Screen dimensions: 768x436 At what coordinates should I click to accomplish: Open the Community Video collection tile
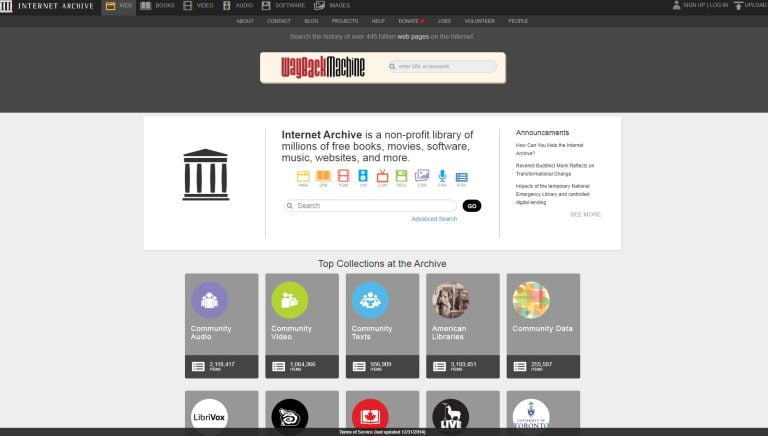pyautogui.click(x=302, y=326)
